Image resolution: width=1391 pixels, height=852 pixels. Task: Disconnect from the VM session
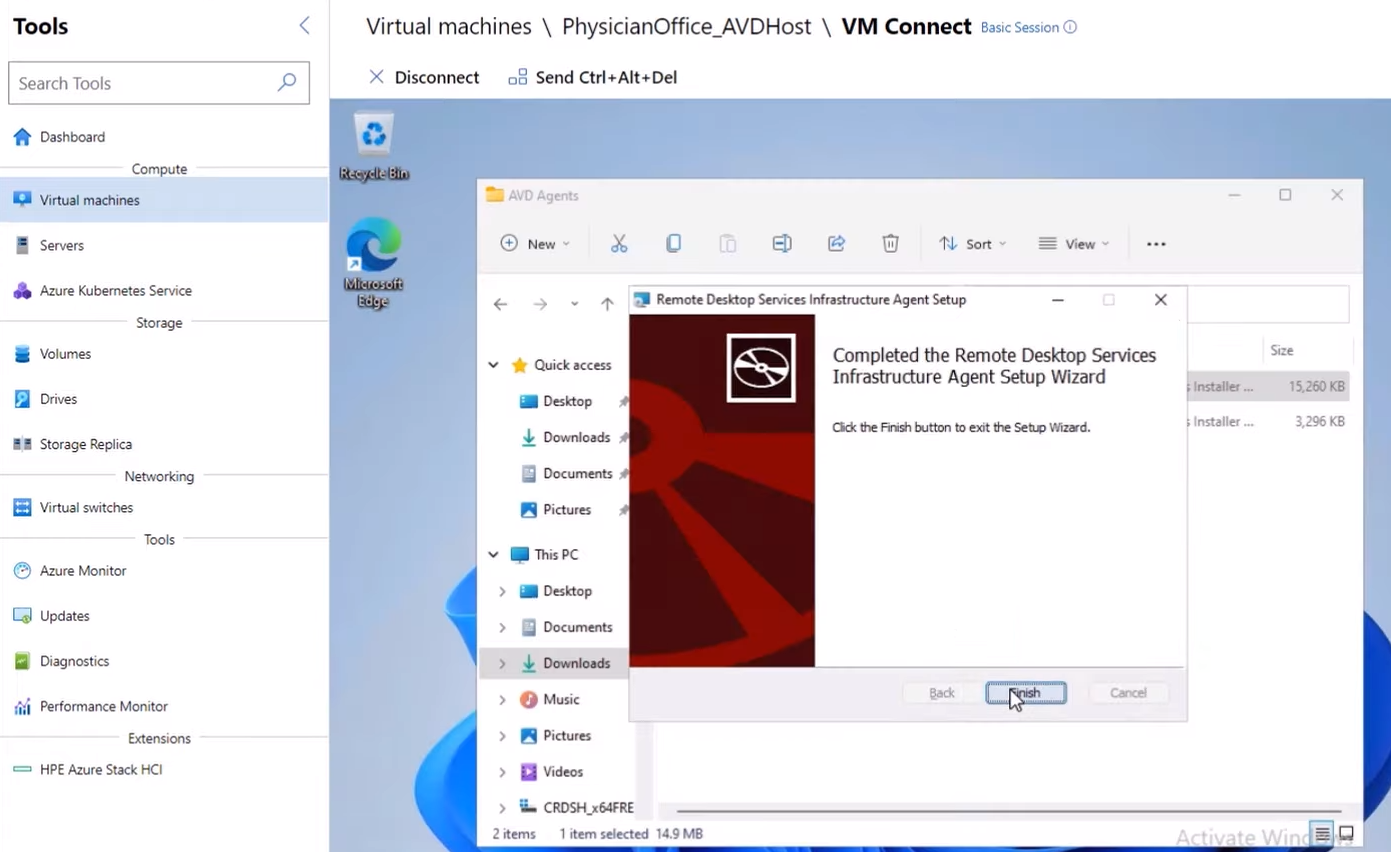point(424,77)
